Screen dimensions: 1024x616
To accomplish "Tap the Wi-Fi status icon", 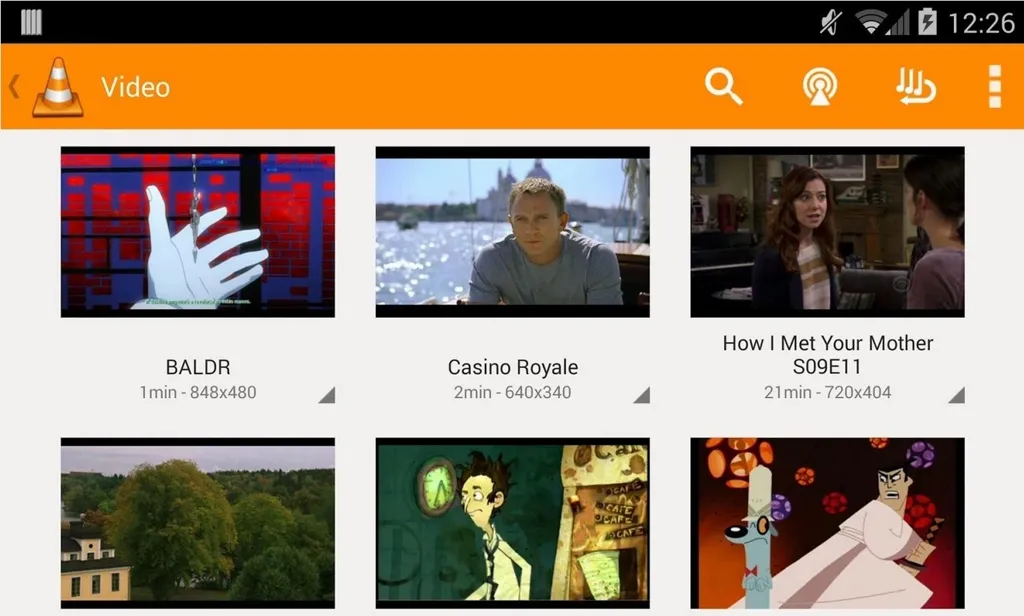I will click(x=871, y=22).
